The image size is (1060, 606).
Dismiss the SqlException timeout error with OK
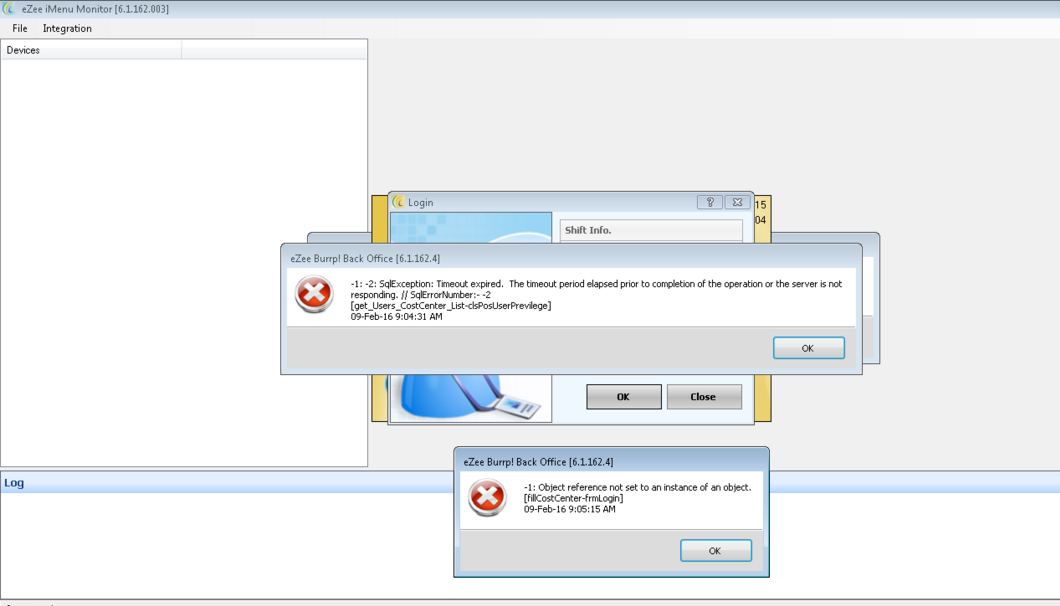809,348
